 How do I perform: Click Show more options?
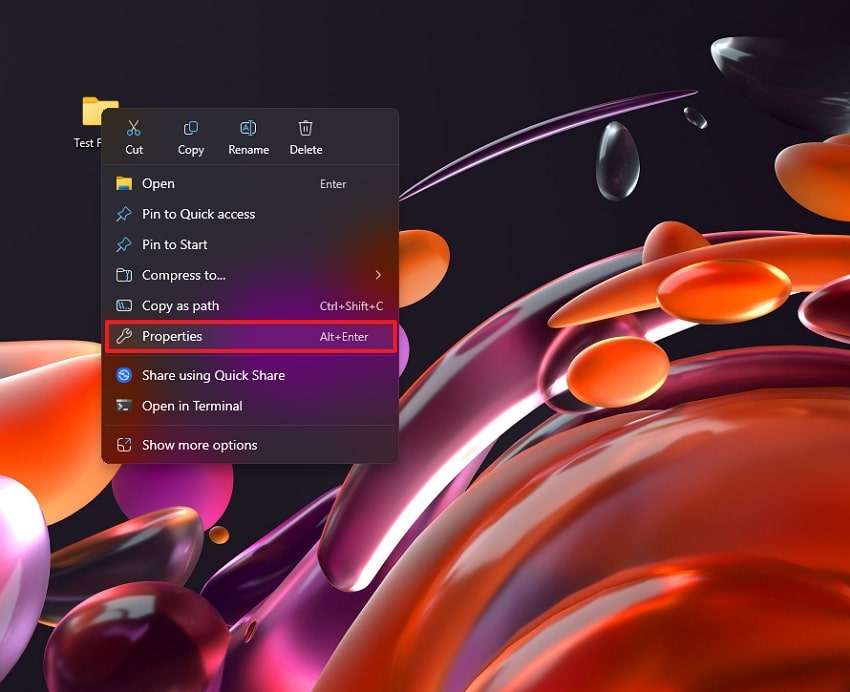[250, 445]
